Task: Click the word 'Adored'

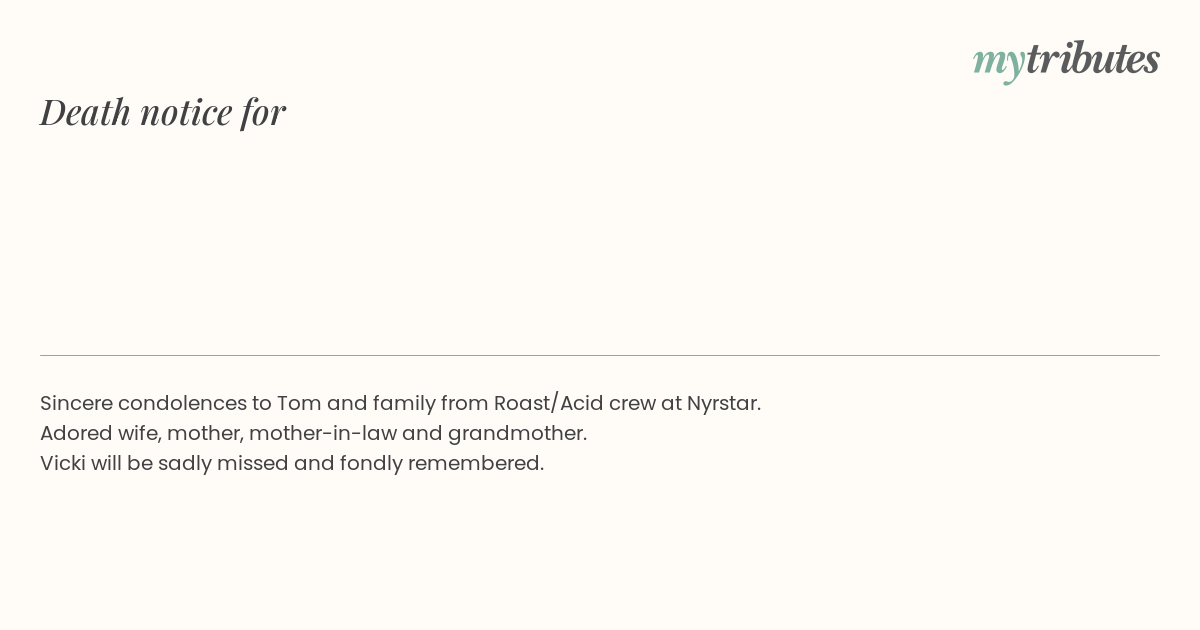Action: coord(74,433)
